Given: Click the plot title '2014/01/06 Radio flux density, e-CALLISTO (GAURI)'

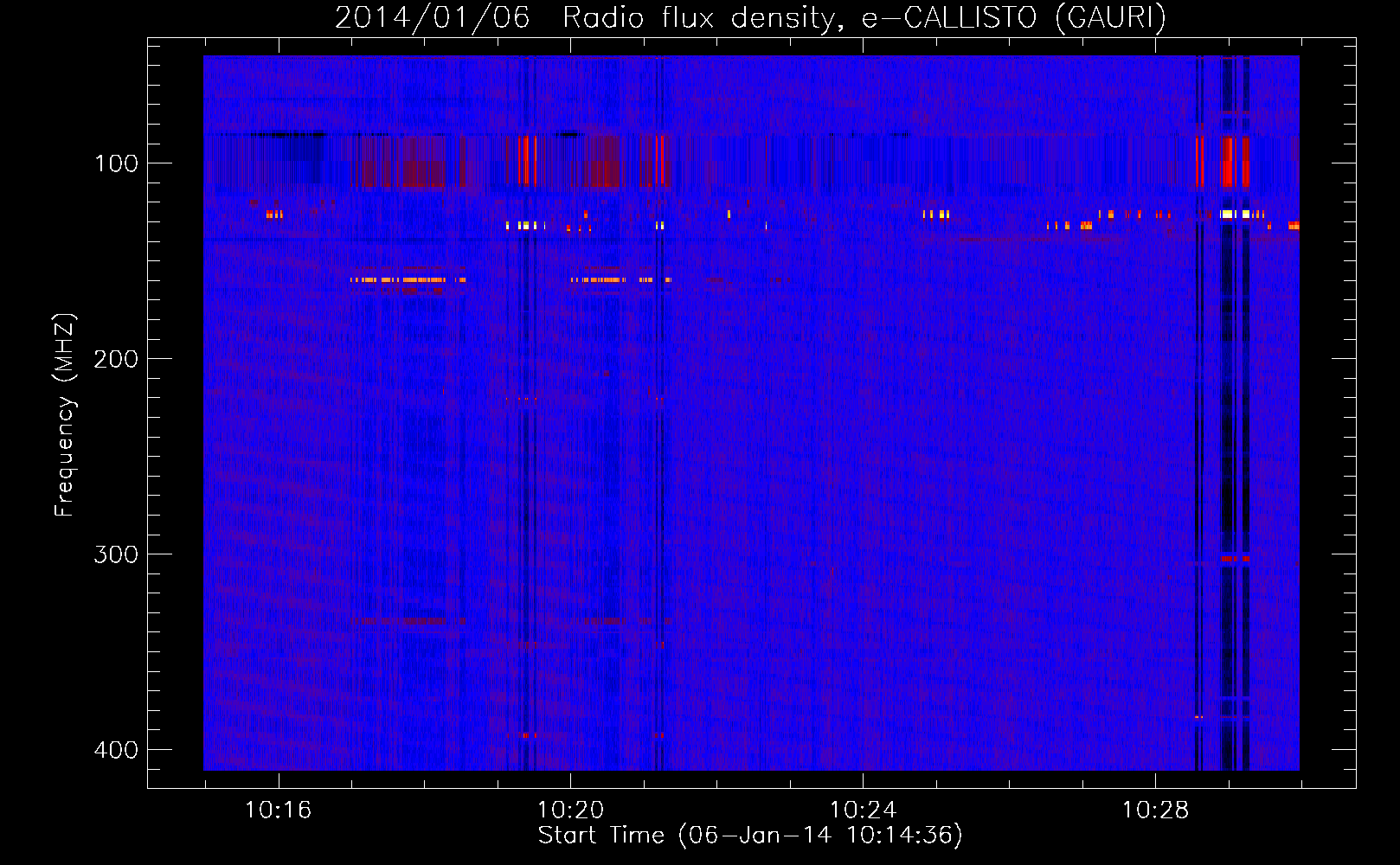Looking at the screenshot, I should click(x=750, y=17).
